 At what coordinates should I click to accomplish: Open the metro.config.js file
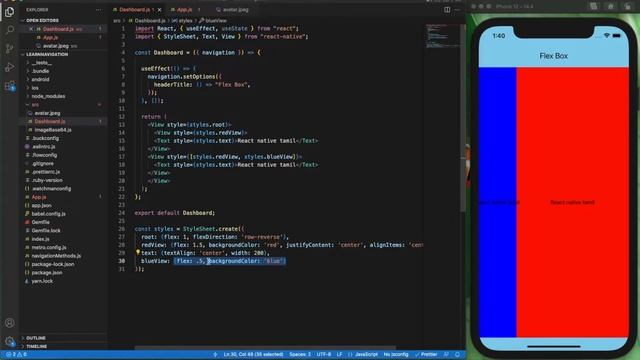click(49, 247)
